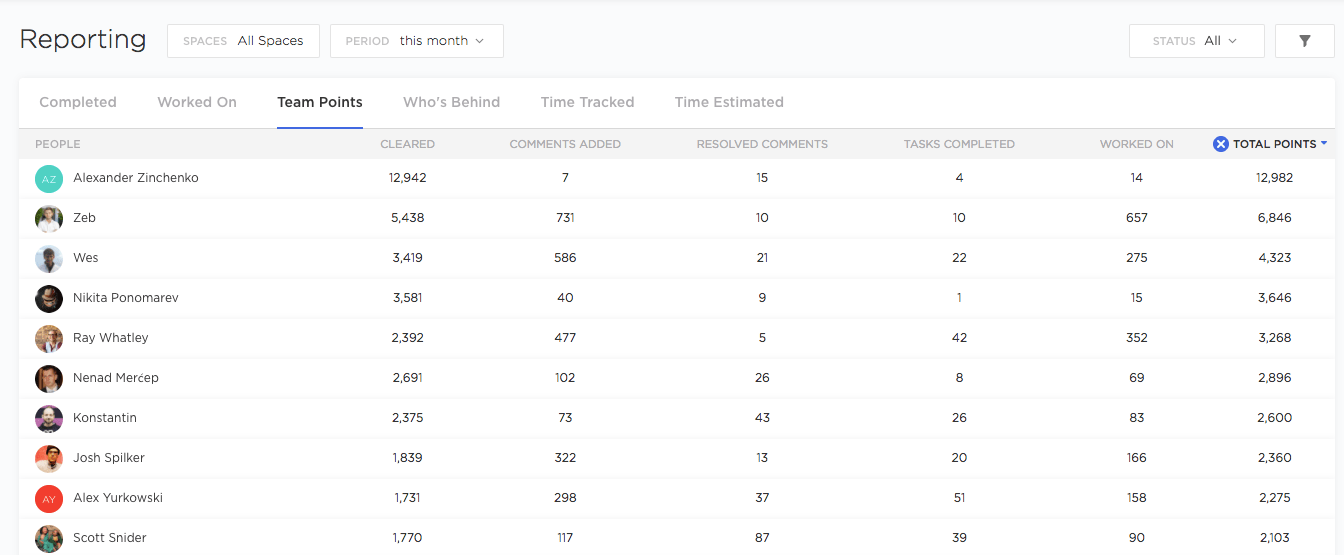The height and width of the screenshot is (555, 1344).
Task: Click the Spaces All Spaces button
Action: [x=243, y=41]
